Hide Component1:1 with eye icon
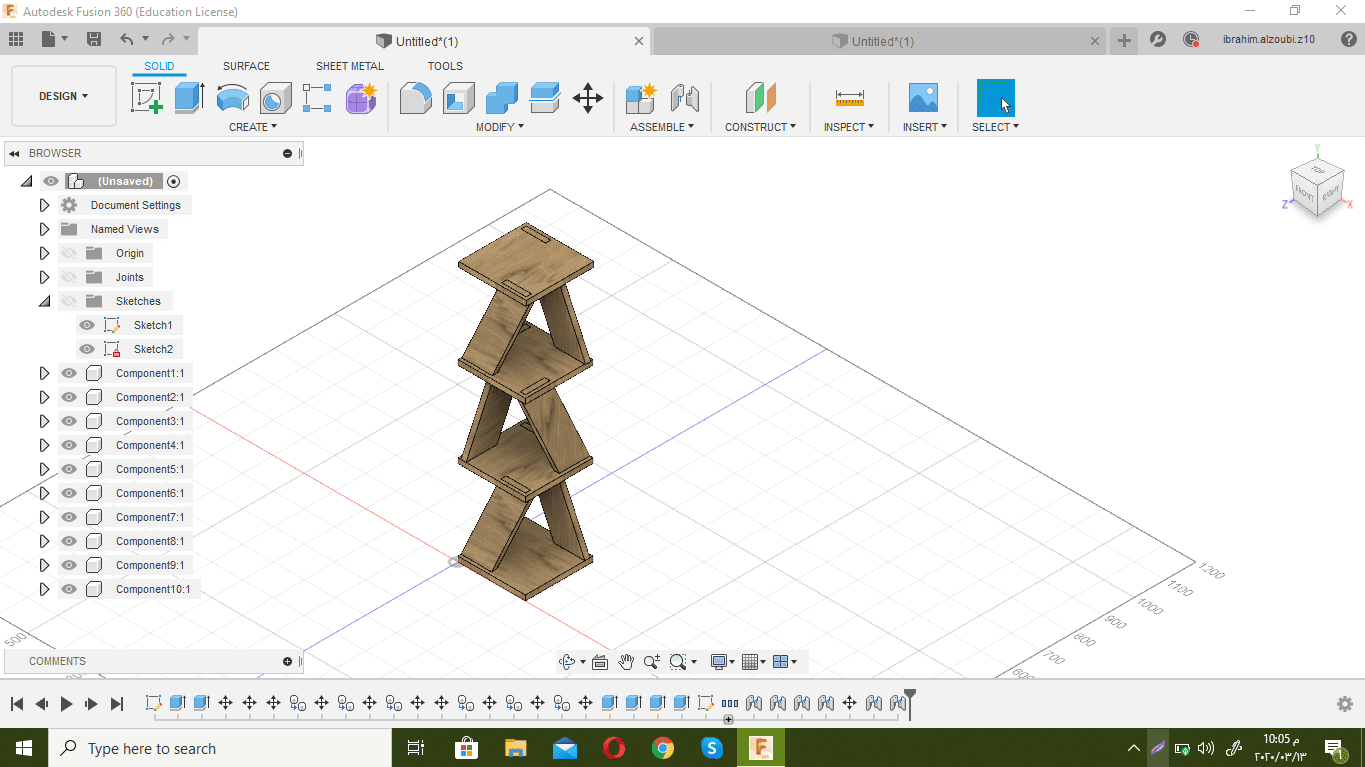The image size is (1365, 767). pos(69,373)
